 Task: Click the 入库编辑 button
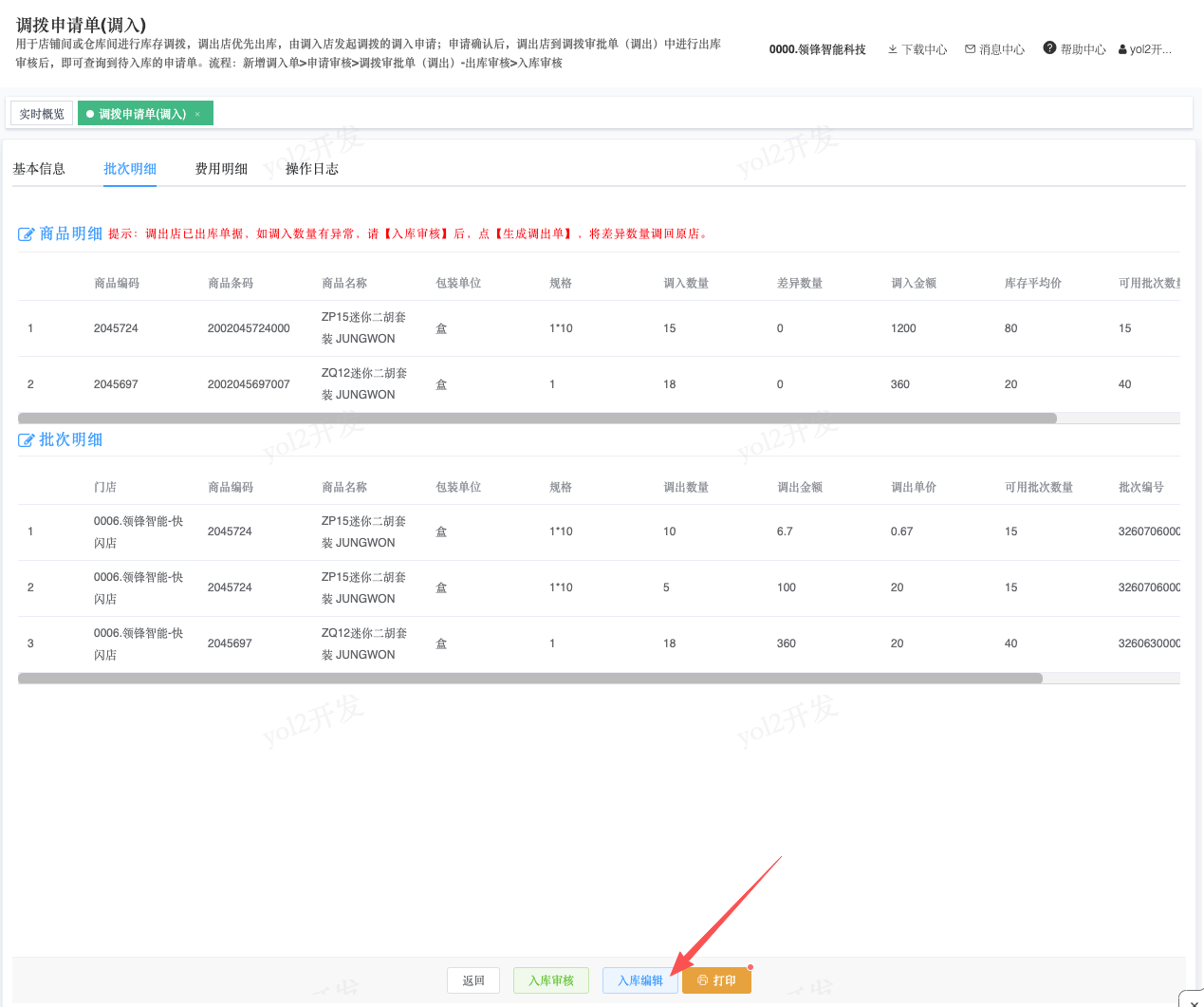pyautogui.click(x=640, y=980)
